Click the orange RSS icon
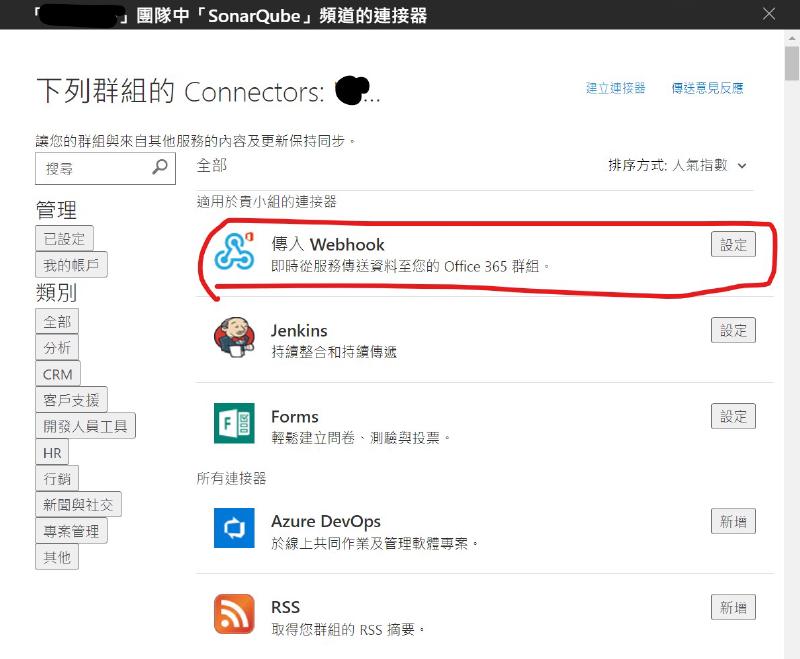 234,614
